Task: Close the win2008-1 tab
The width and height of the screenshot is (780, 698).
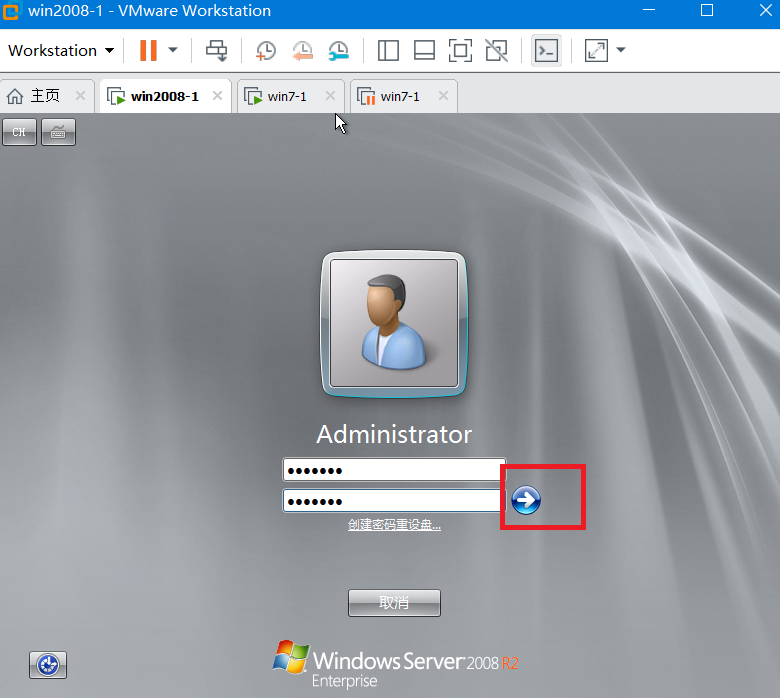Action: coord(217,96)
